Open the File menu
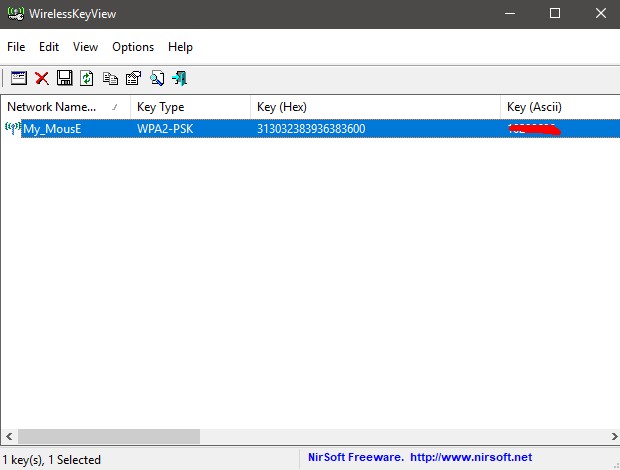Screen dimensions: 620x470 [x=16, y=47]
